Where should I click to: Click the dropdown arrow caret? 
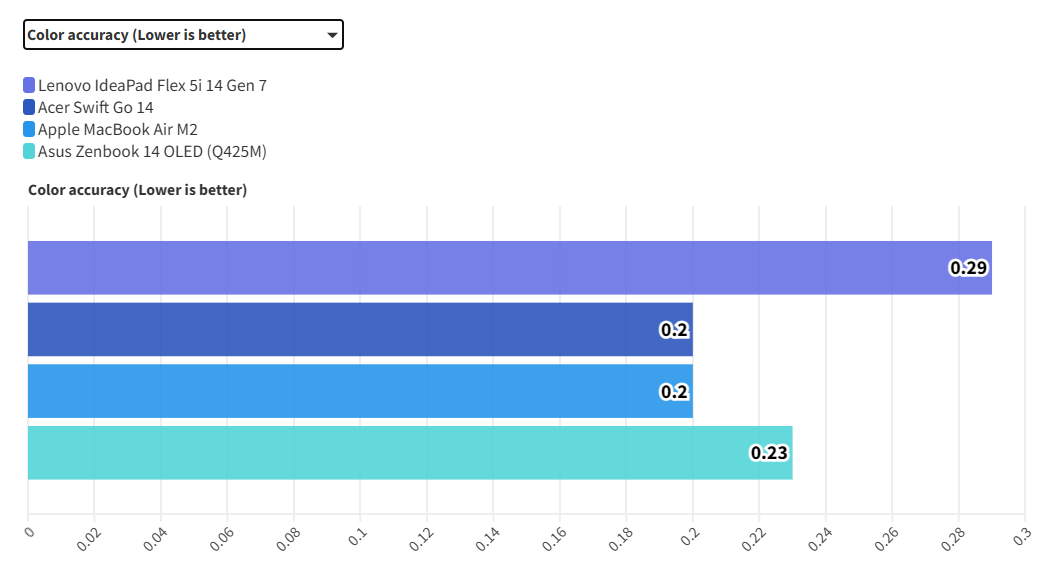(x=332, y=35)
